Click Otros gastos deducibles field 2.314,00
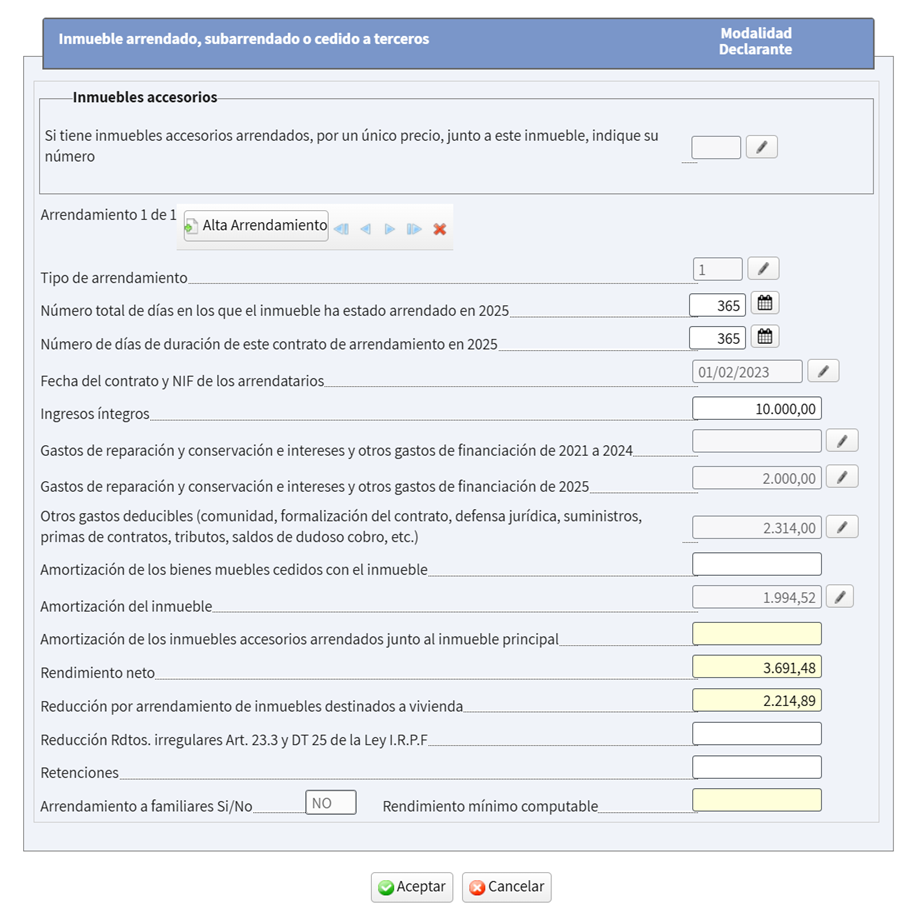The image size is (917, 917). pos(757,528)
